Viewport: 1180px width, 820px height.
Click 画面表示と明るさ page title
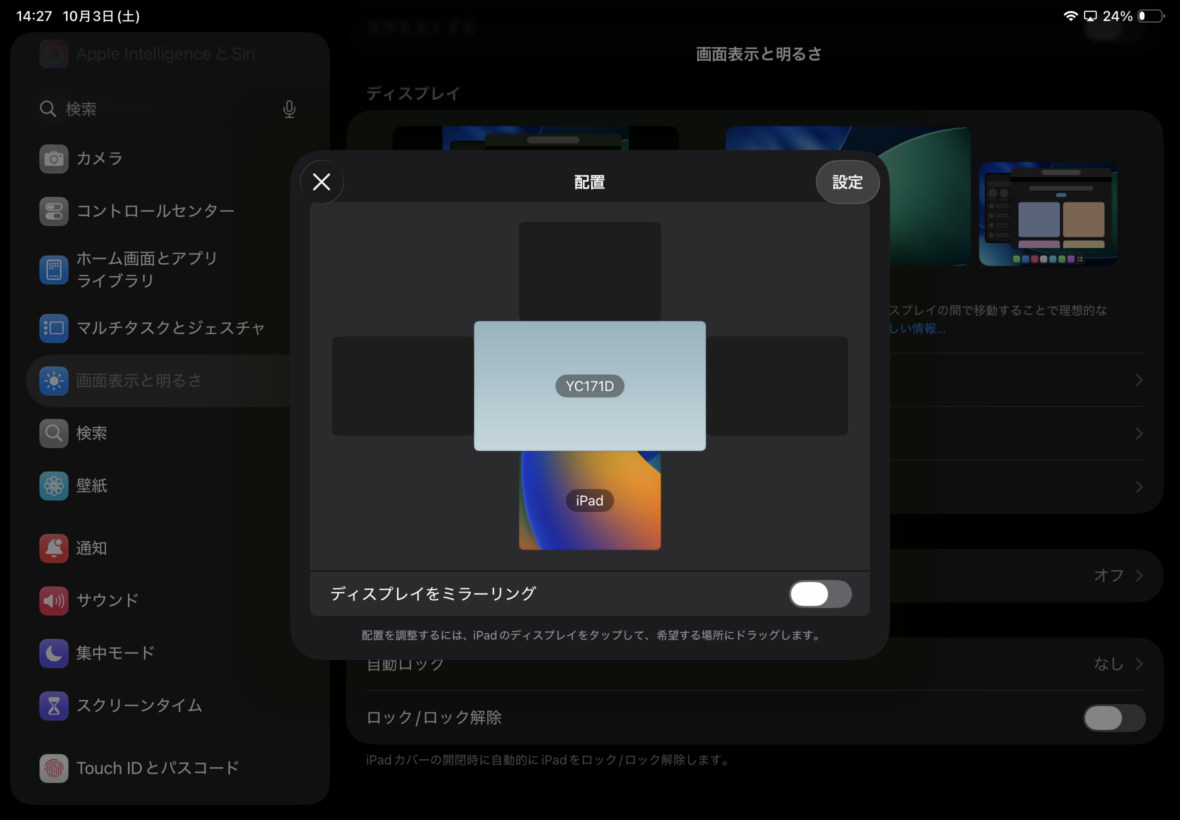(x=759, y=54)
